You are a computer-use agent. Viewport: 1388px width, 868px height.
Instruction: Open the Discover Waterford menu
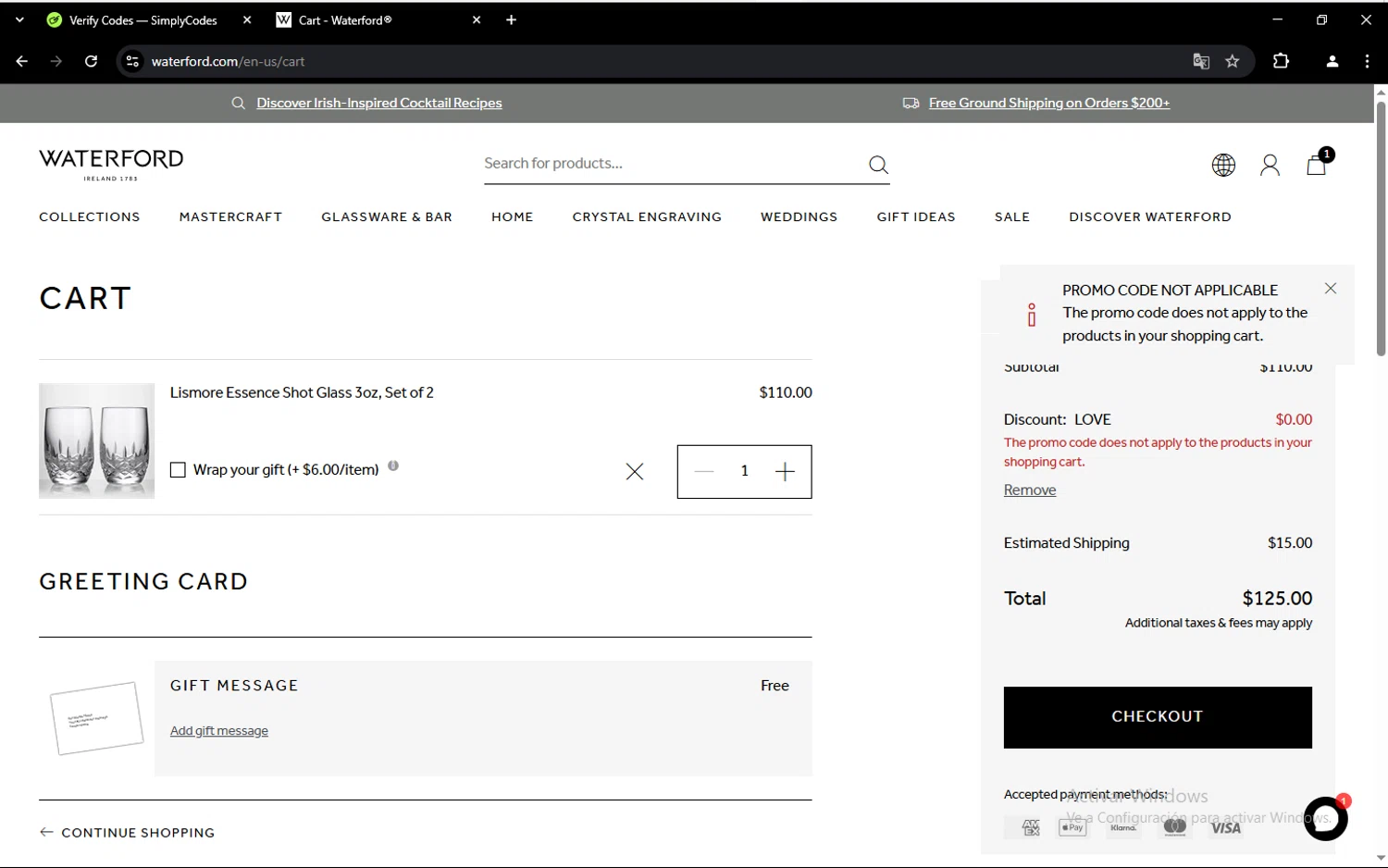[x=1150, y=217]
